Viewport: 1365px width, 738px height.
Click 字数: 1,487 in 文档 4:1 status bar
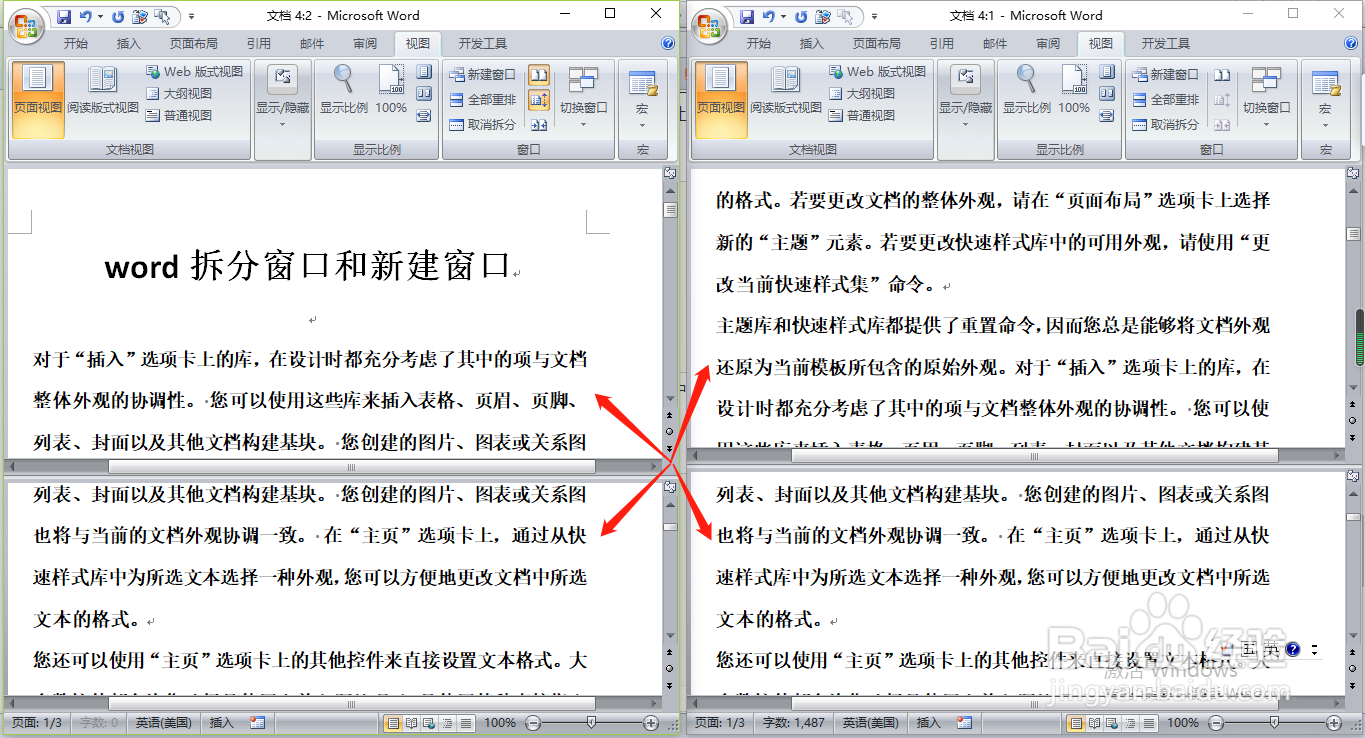coord(794,723)
